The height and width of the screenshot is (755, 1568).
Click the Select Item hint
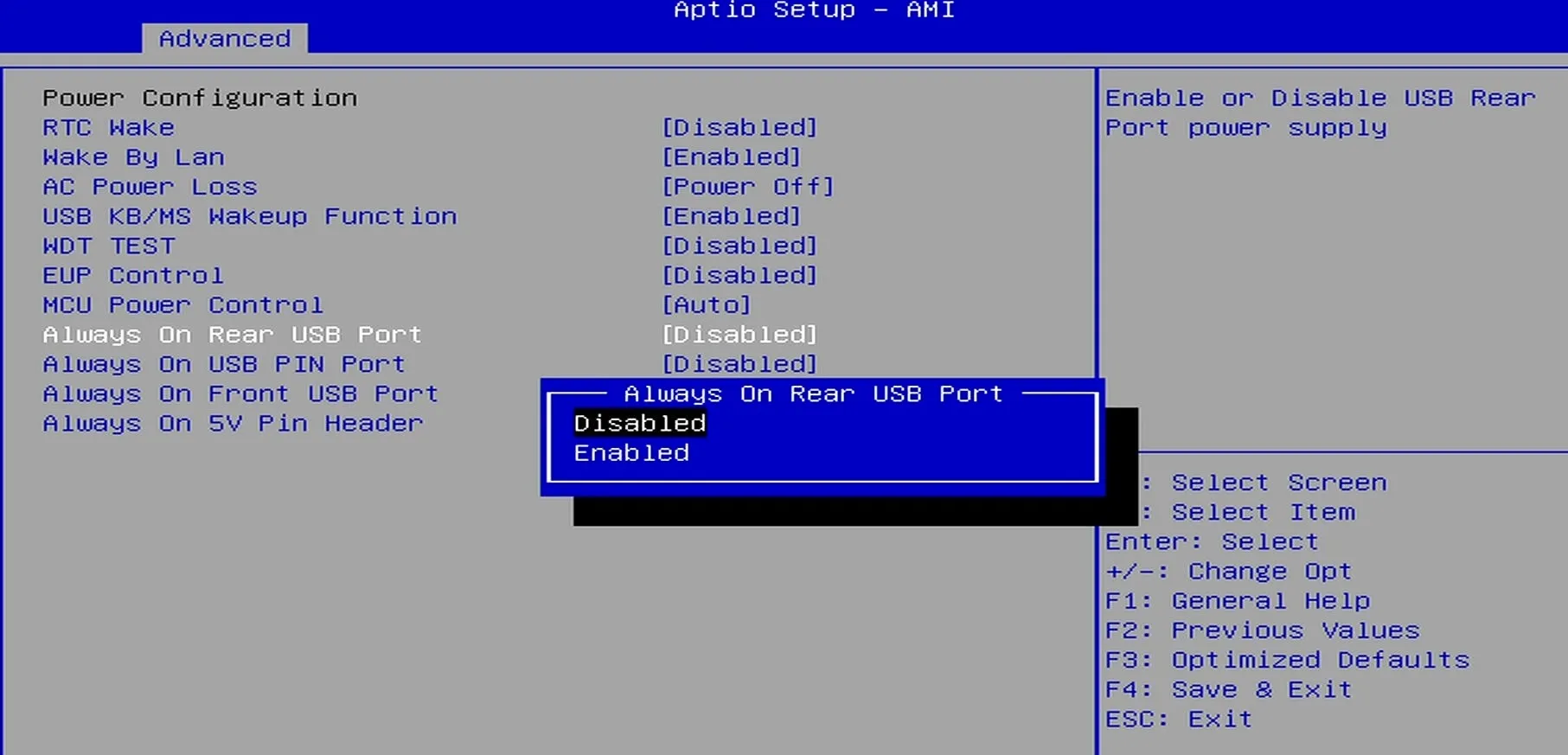tap(1264, 513)
